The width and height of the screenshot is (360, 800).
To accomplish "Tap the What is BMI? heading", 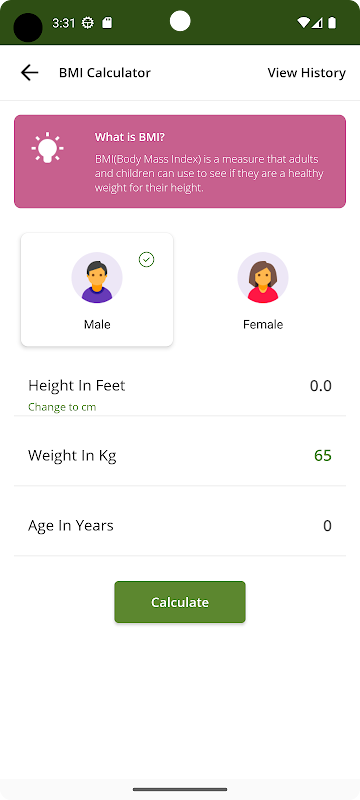I will tap(130, 137).
